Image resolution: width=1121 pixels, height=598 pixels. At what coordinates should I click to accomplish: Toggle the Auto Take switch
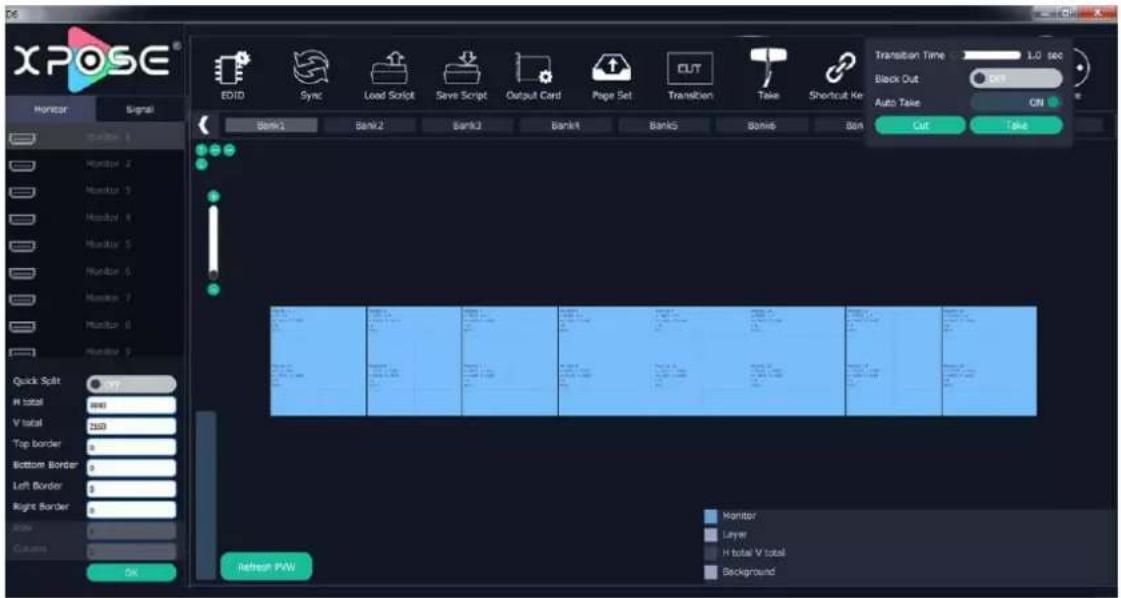1016,102
